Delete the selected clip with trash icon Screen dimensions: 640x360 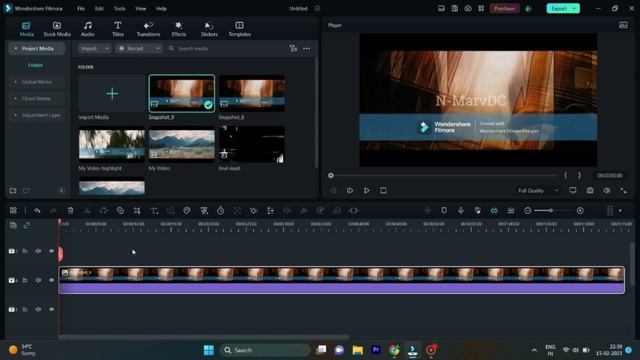tap(70, 211)
